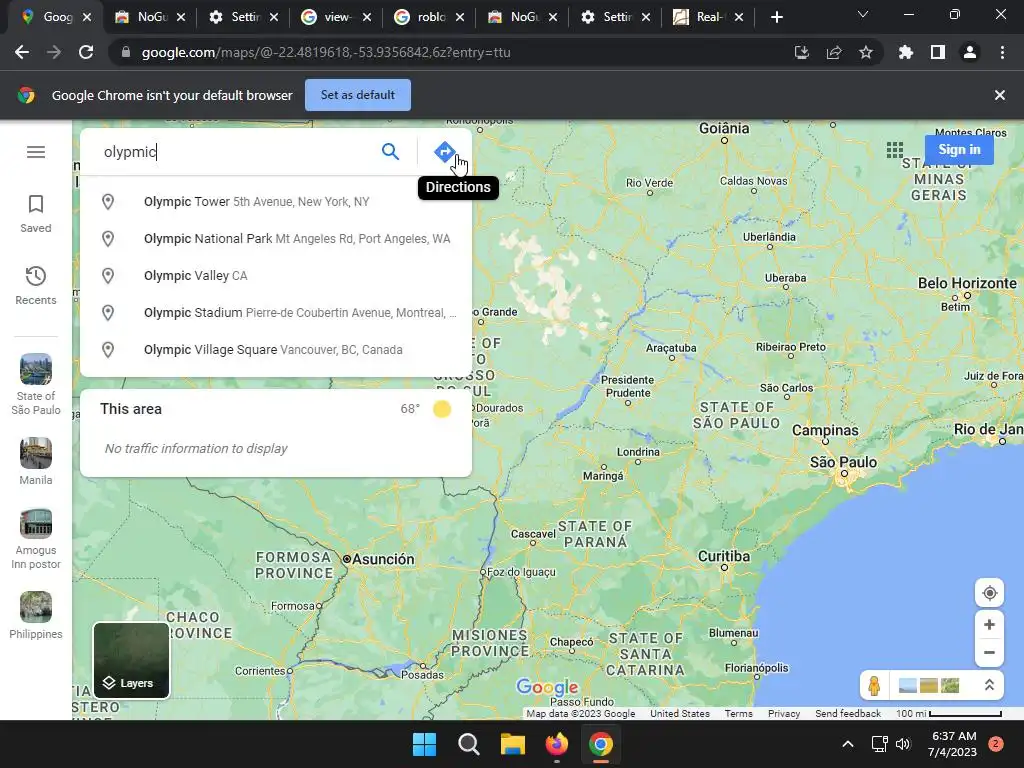Click the install app icon in address bar
1024x768 pixels.
(x=801, y=52)
